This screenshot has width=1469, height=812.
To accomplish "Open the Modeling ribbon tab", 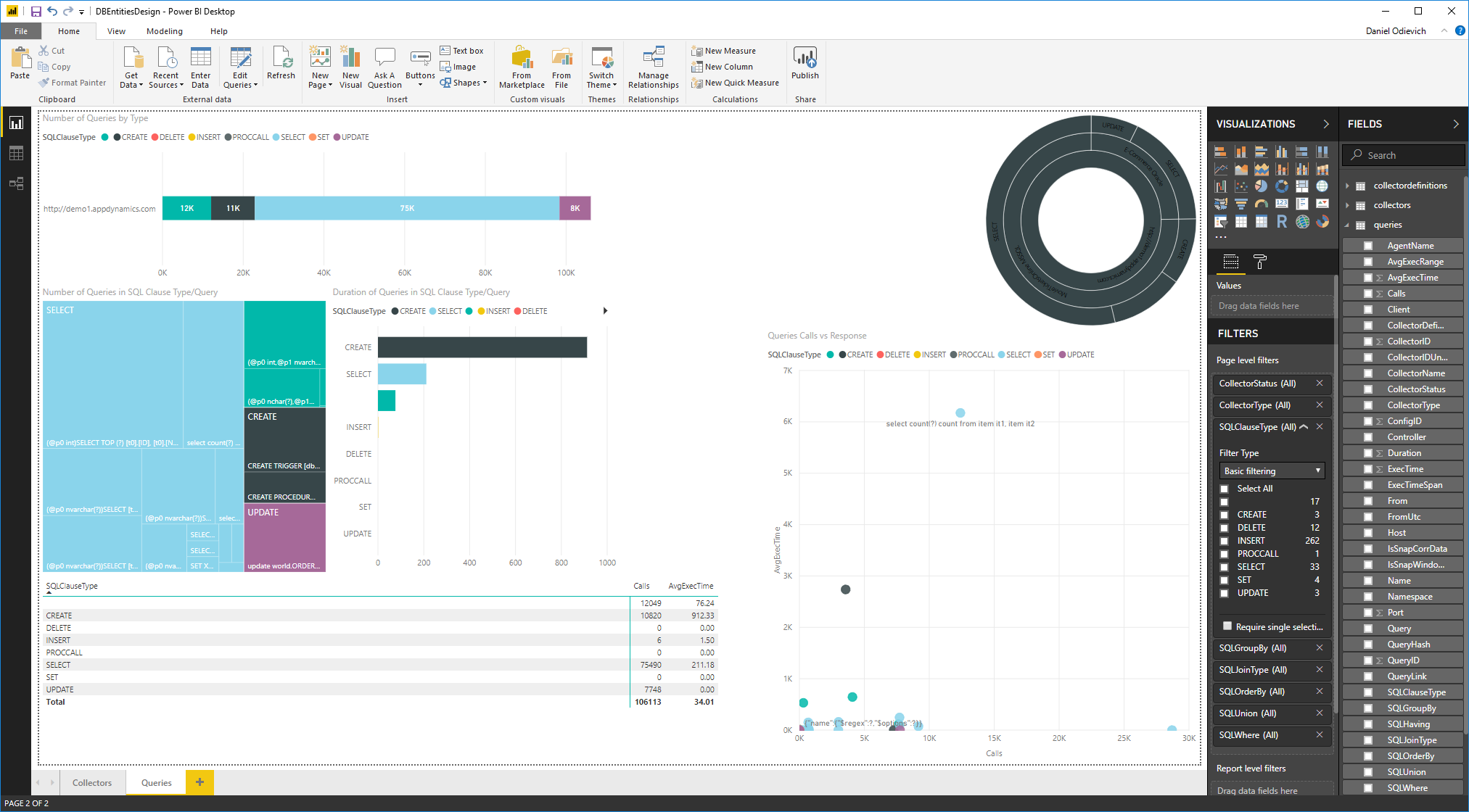I will point(164,31).
